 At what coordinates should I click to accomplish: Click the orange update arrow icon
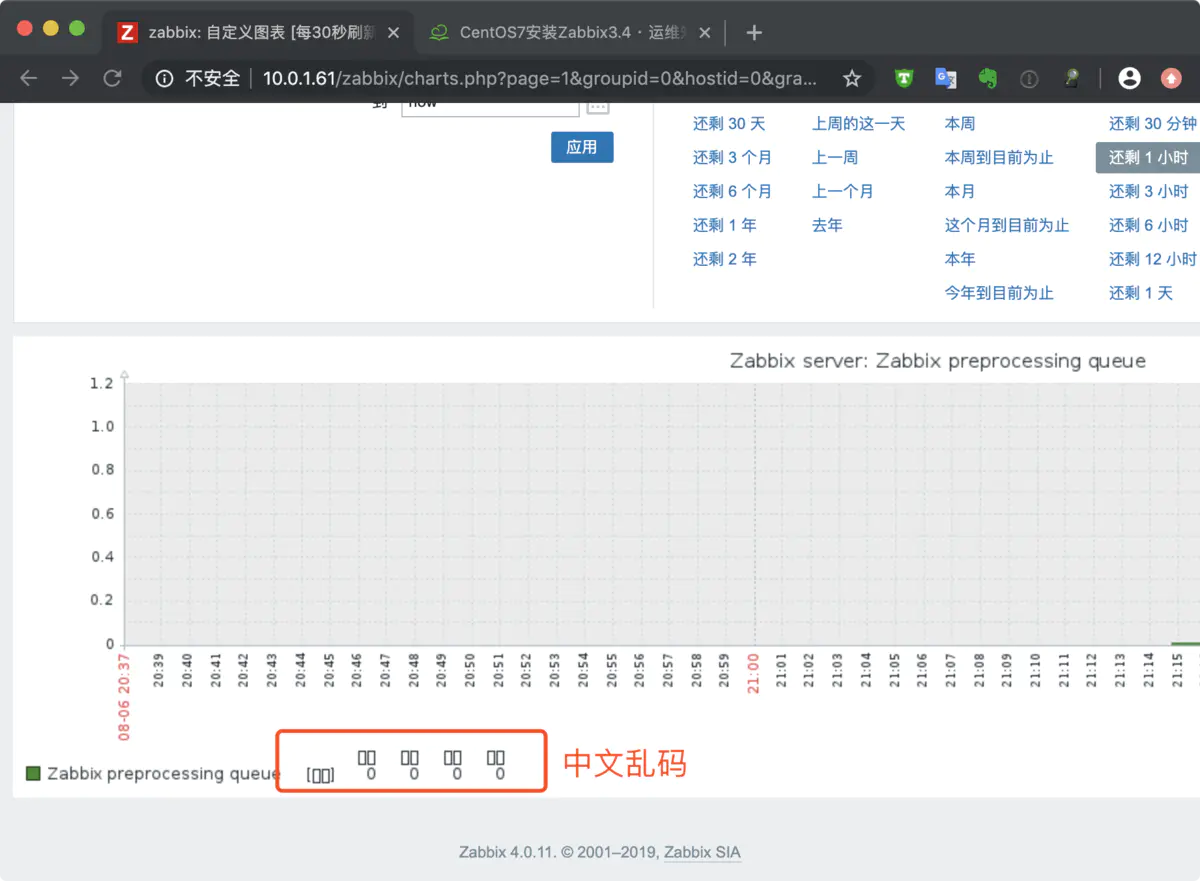click(x=1171, y=78)
